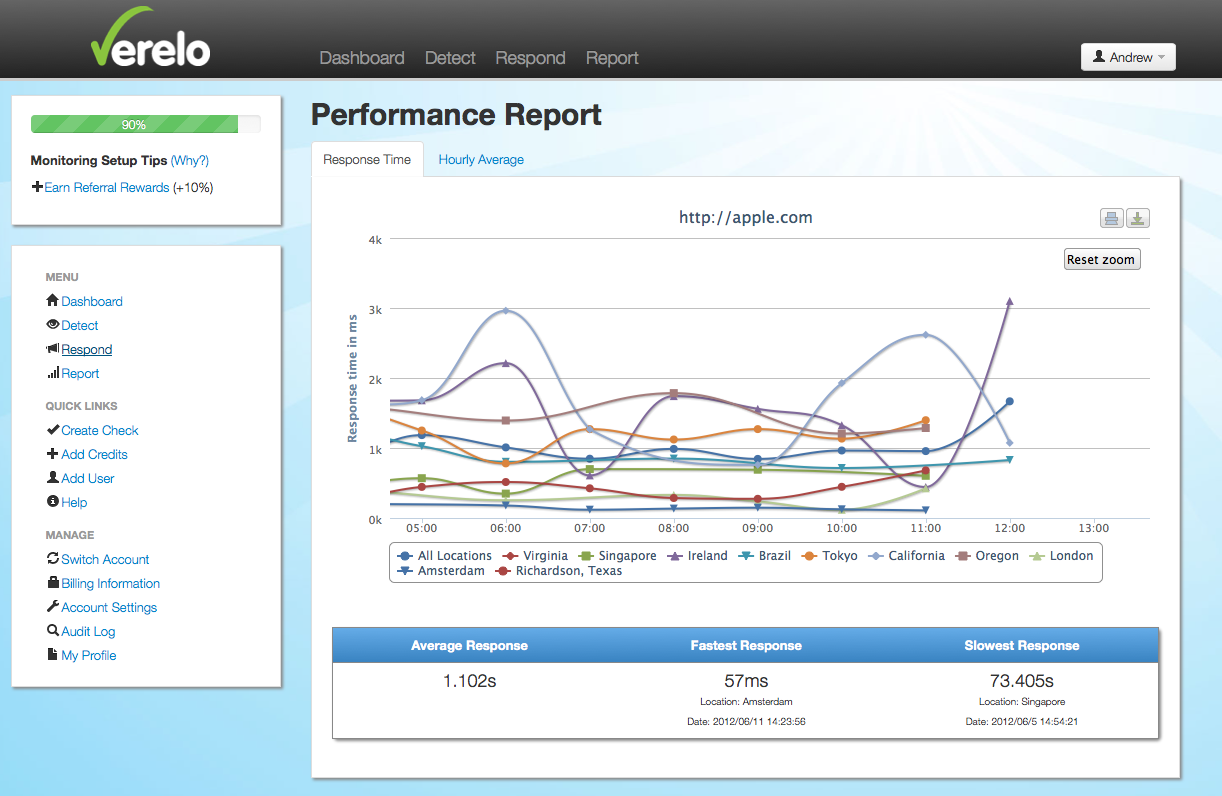Toggle Virginia series in legend

[535, 556]
